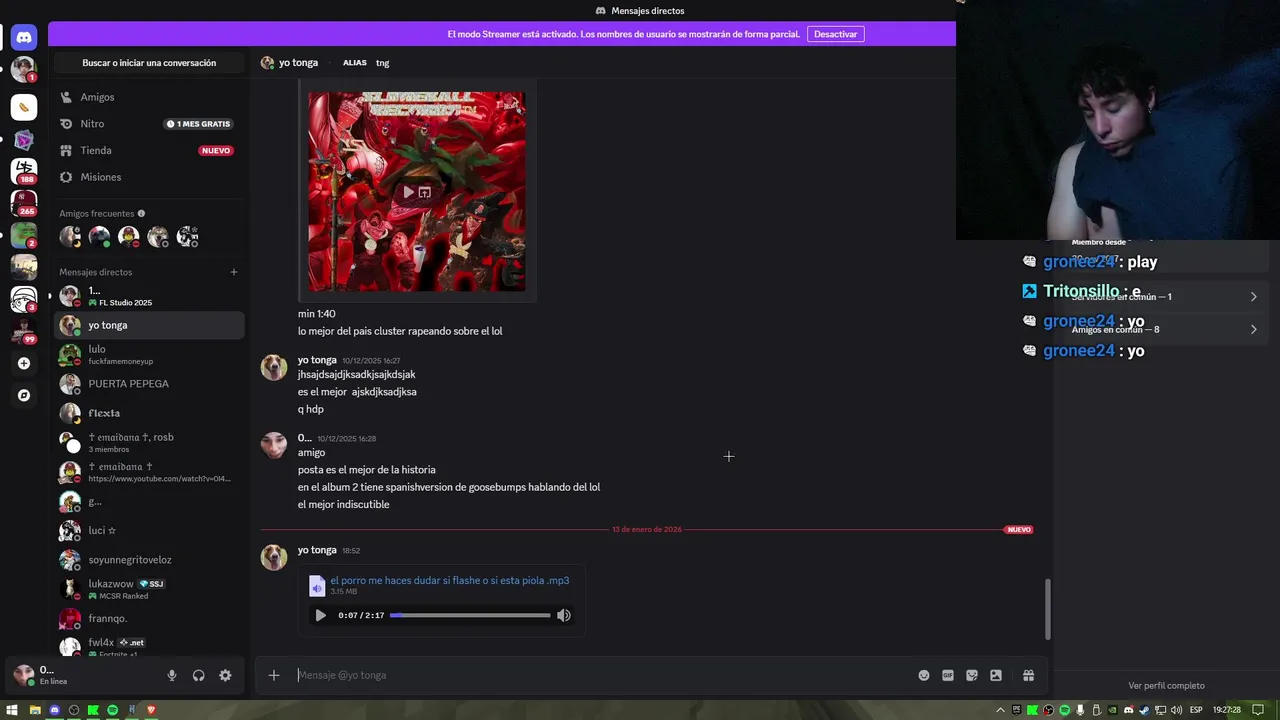Click the mp3 file attachment icon
The height and width of the screenshot is (720, 1280).
pyautogui.click(x=317, y=586)
